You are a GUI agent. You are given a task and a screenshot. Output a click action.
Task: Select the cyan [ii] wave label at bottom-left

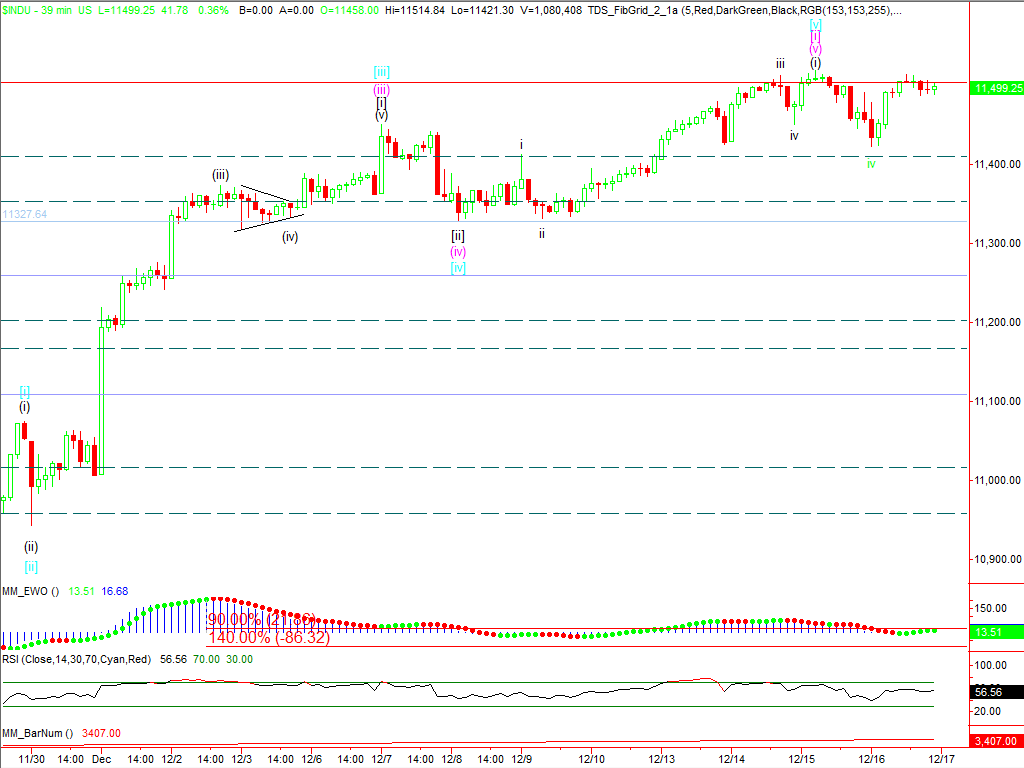(31, 567)
